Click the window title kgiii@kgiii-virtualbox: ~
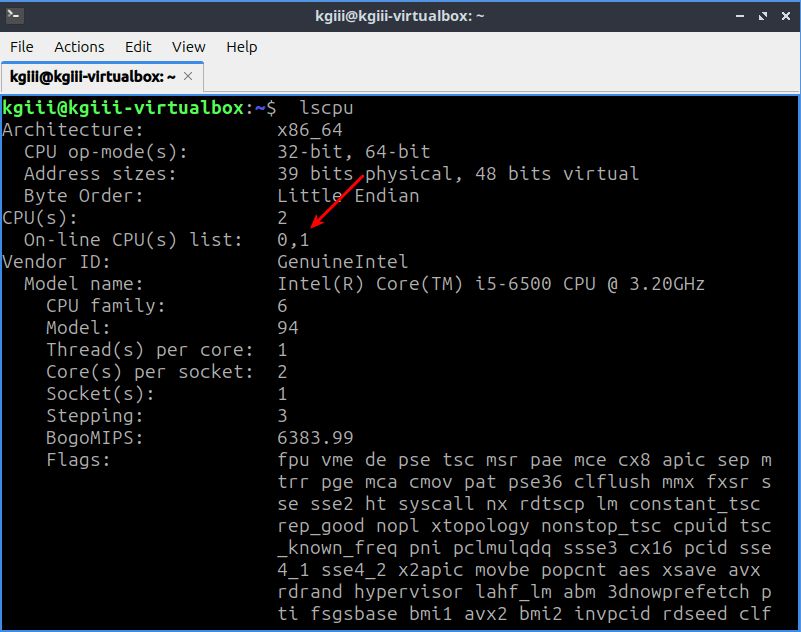This screenshot has width=801, height=632. 399,16
